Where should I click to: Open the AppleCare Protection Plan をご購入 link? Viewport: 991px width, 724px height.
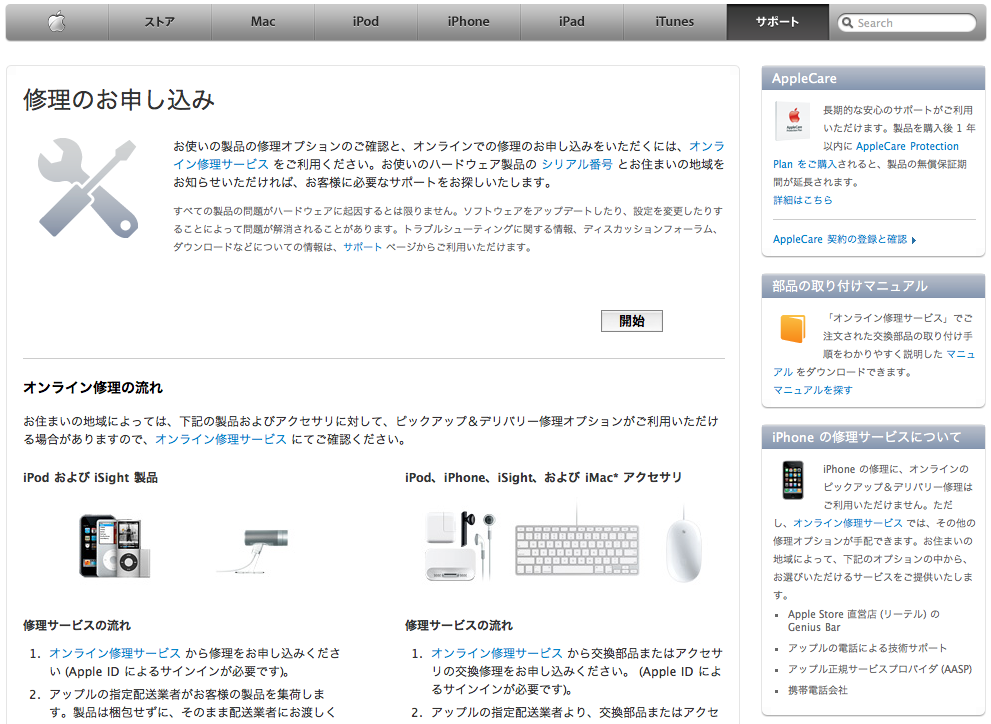point(805,164)
